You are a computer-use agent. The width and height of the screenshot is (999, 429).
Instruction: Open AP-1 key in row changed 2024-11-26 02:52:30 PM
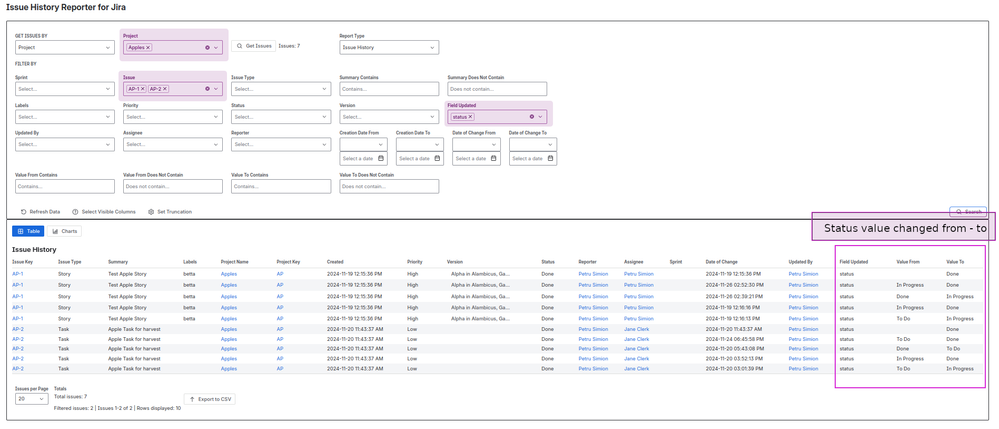pos(18,285)
